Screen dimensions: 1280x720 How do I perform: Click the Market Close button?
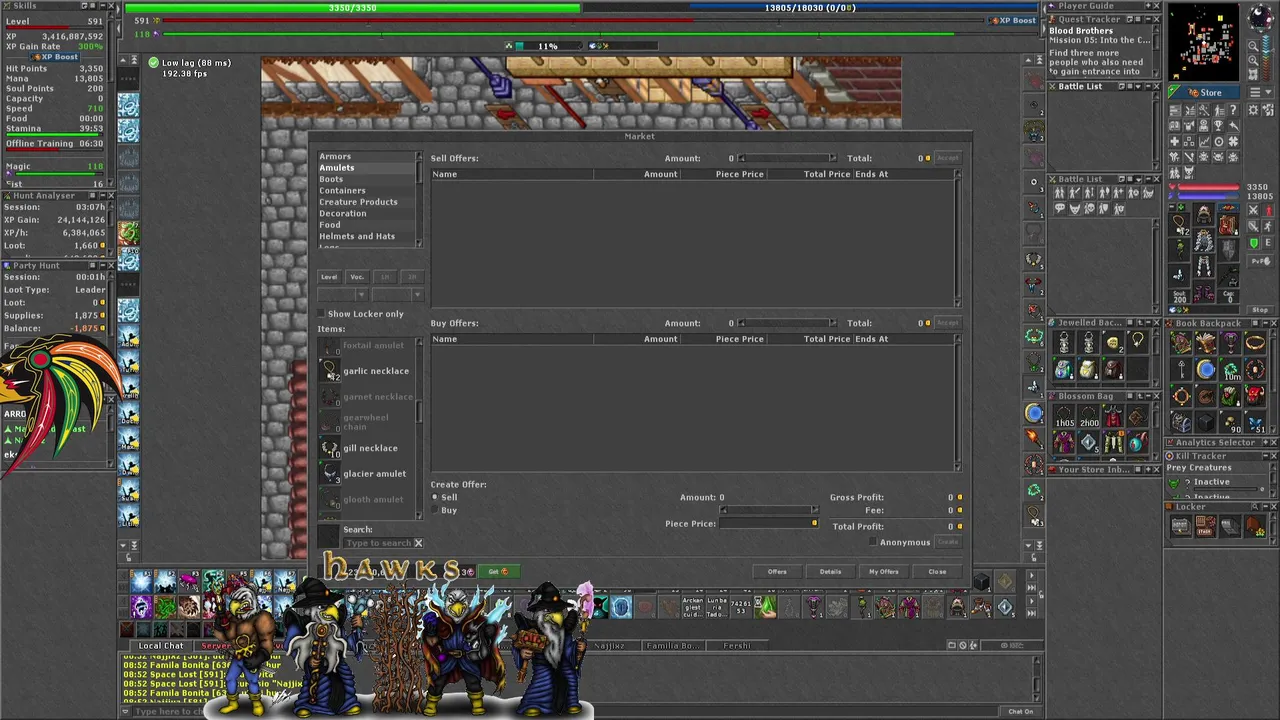click(x=937, y=571)
